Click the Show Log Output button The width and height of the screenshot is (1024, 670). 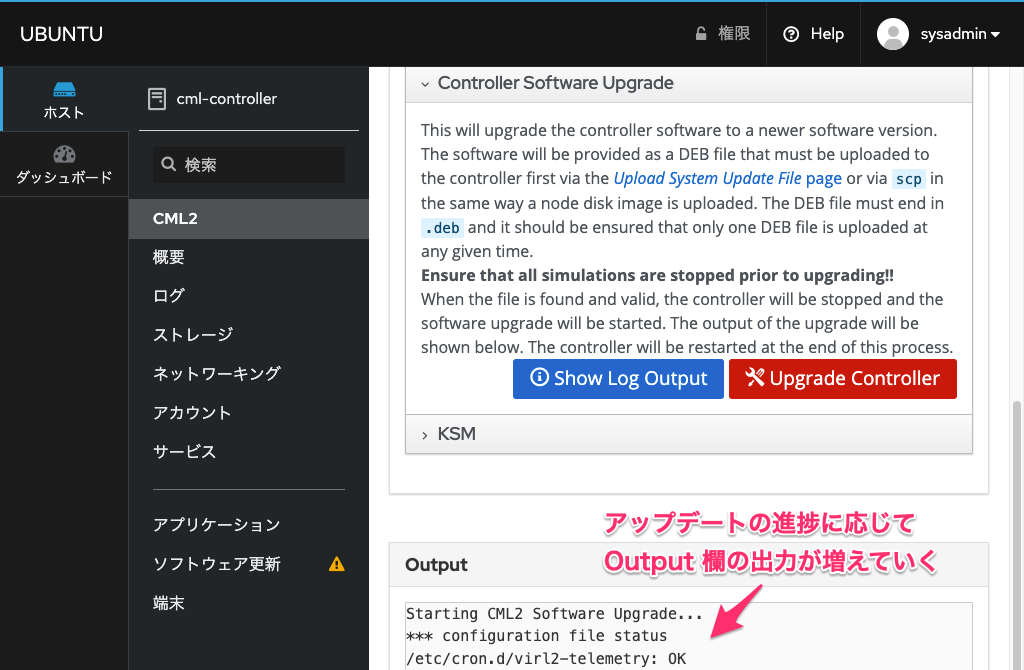tap(618, 379)
